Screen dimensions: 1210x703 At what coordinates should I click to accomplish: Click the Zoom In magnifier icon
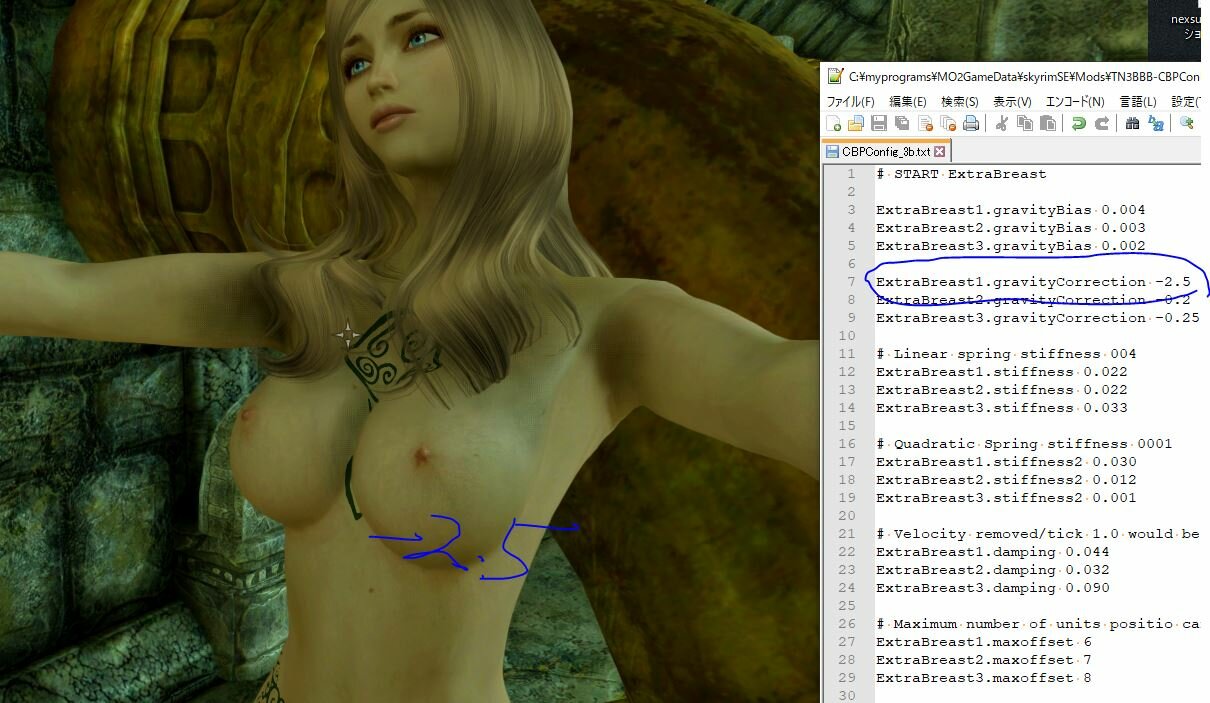(x=1186, y=124)
